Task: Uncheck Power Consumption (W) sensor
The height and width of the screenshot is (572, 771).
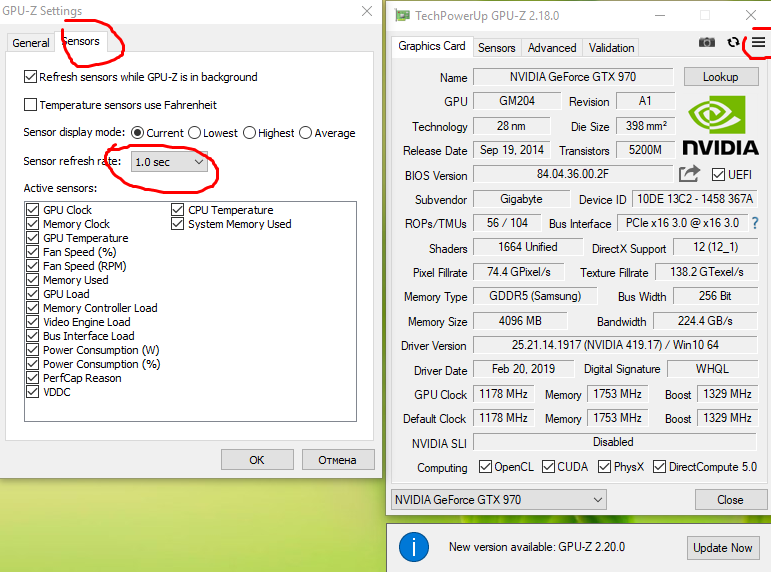Action: click(32, 350)
